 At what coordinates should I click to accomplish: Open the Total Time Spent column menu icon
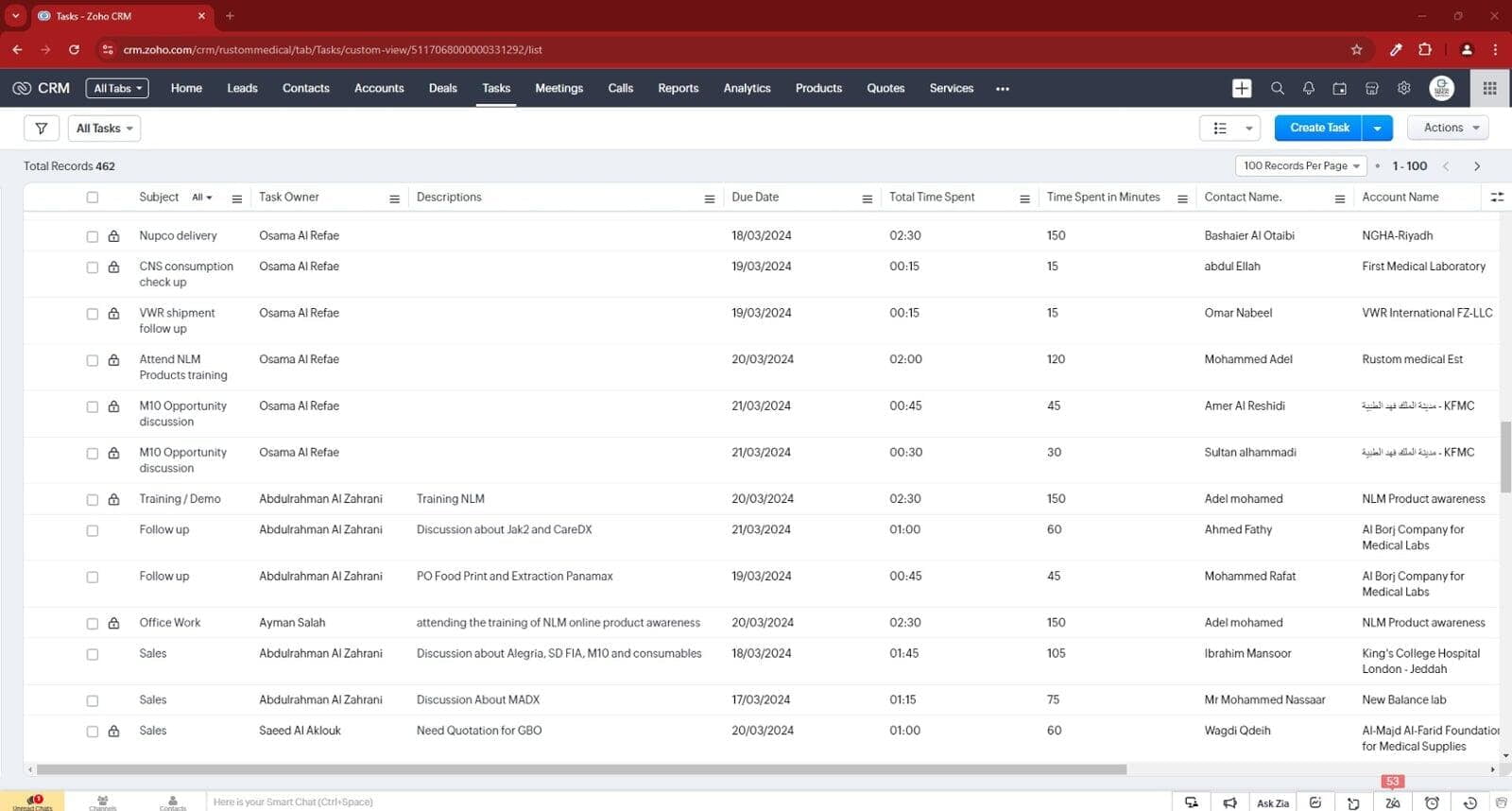coord(1024,198)
